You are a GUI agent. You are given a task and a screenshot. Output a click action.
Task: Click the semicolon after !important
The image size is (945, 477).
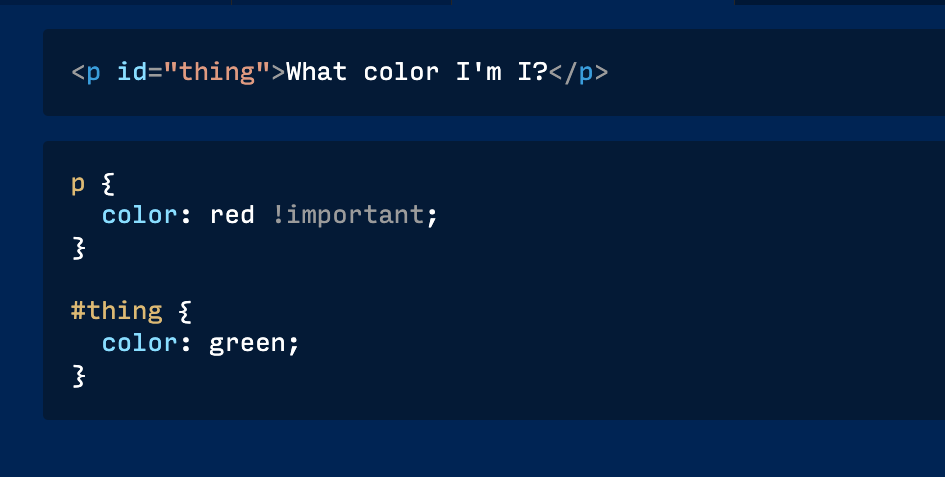pos(432,215)
